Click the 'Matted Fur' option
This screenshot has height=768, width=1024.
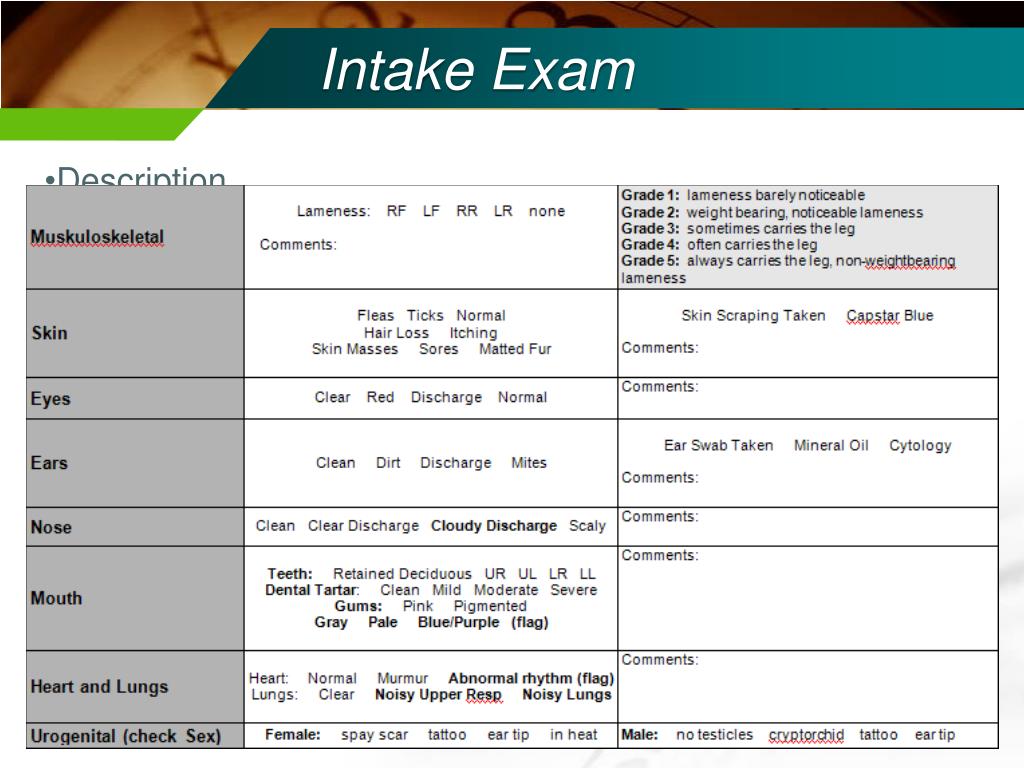[515, 349]
